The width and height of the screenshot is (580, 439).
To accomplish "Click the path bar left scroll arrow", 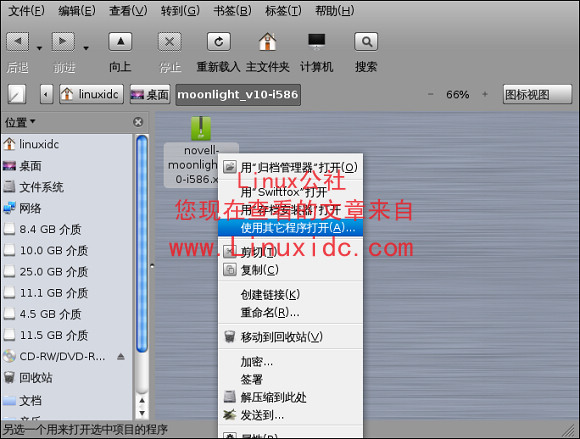I will 46,95.
